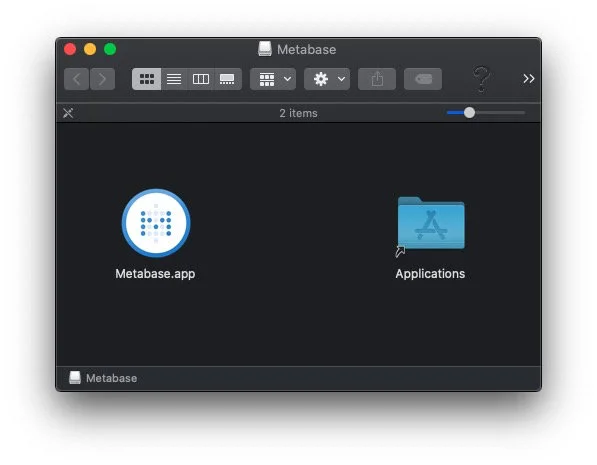Open the group-by arrangement dropdown
The image size is (597, 465).
tap(273, 79)
